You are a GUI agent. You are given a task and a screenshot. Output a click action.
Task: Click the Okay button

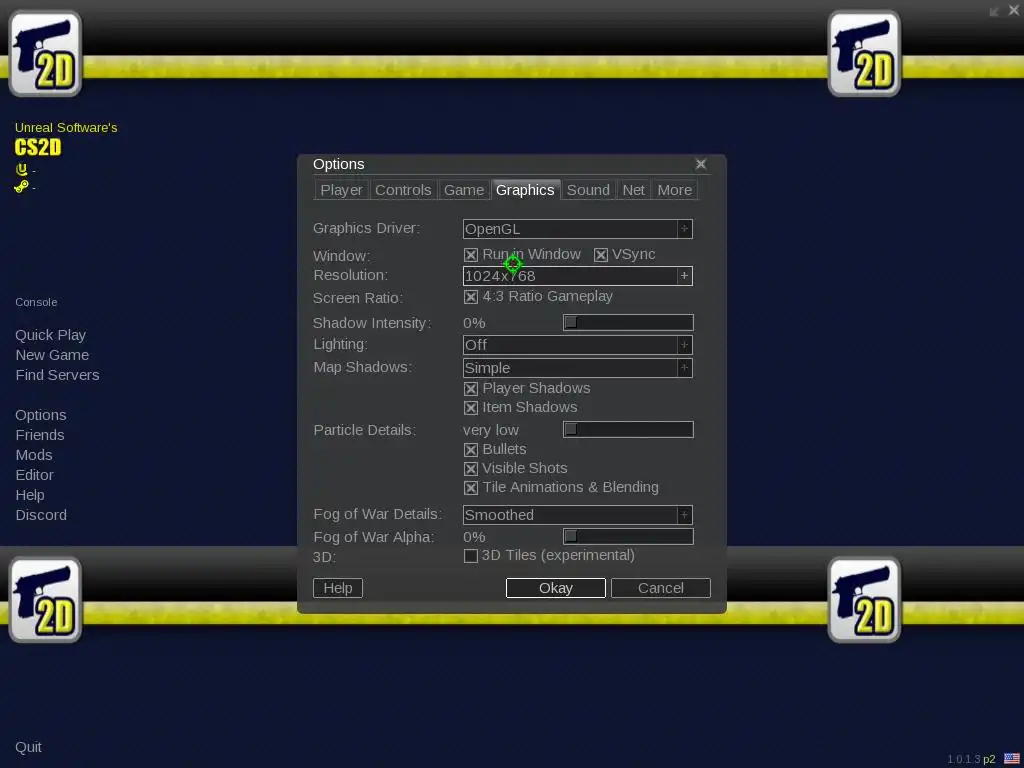click(x=556, y=588)
